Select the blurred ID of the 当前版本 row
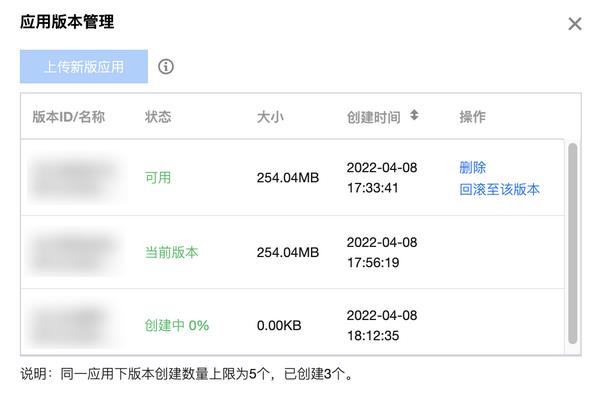Image resolution: width=600 pixels, height=395 pixels. (76, 252)
